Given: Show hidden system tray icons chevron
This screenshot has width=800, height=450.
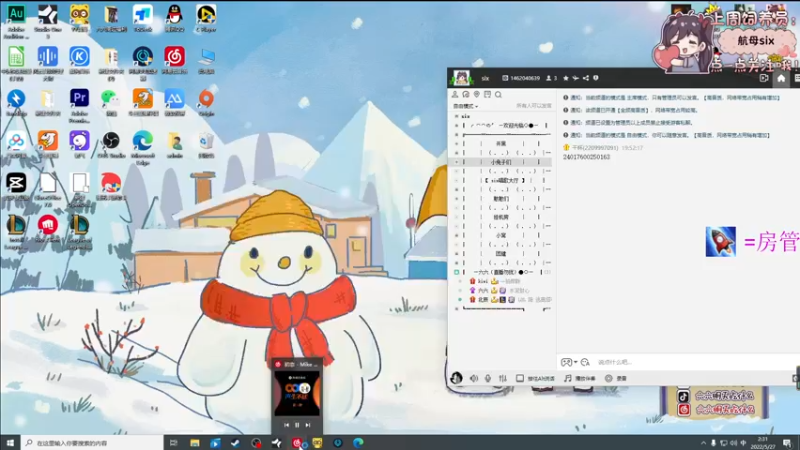Looking at the screenshot, I should [703, 443].
